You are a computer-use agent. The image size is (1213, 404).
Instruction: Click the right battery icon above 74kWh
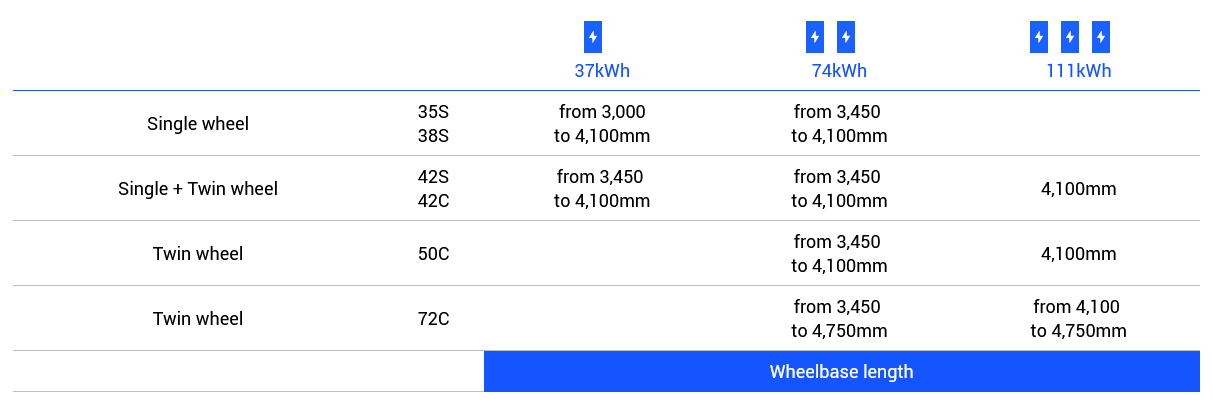[x=846, y=37]
